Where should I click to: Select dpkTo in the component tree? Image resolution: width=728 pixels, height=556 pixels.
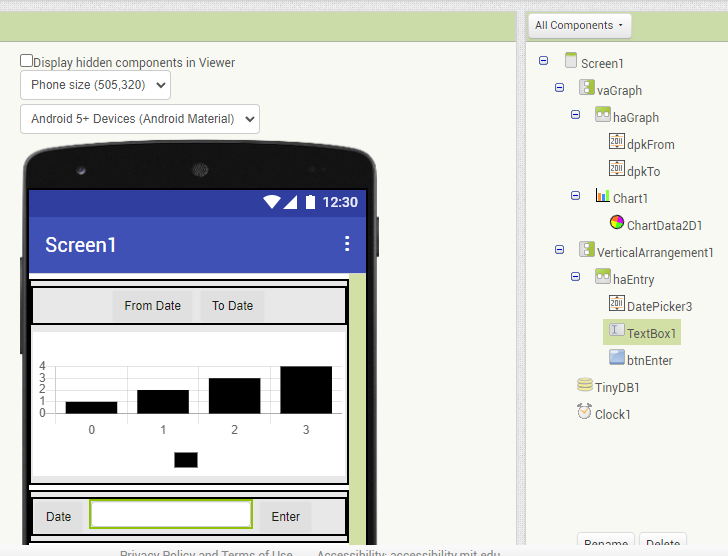[x=643, y=172]
